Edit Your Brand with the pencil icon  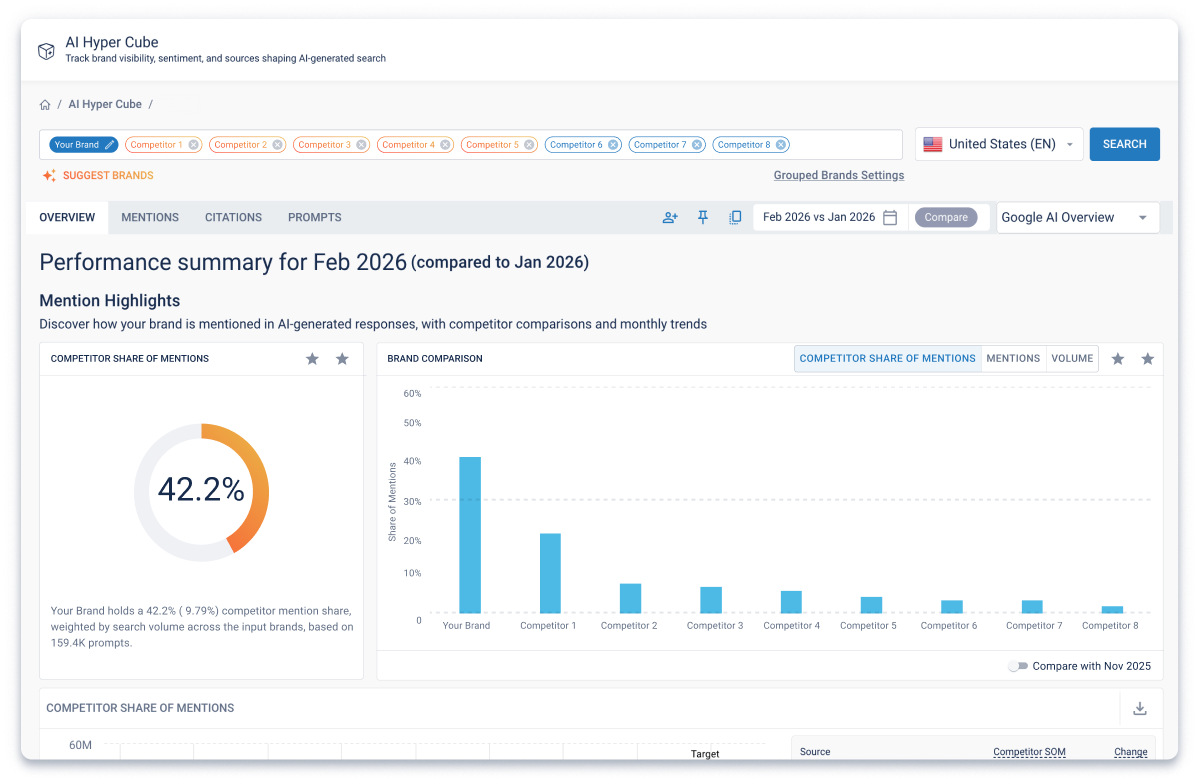tap(109, 145)
